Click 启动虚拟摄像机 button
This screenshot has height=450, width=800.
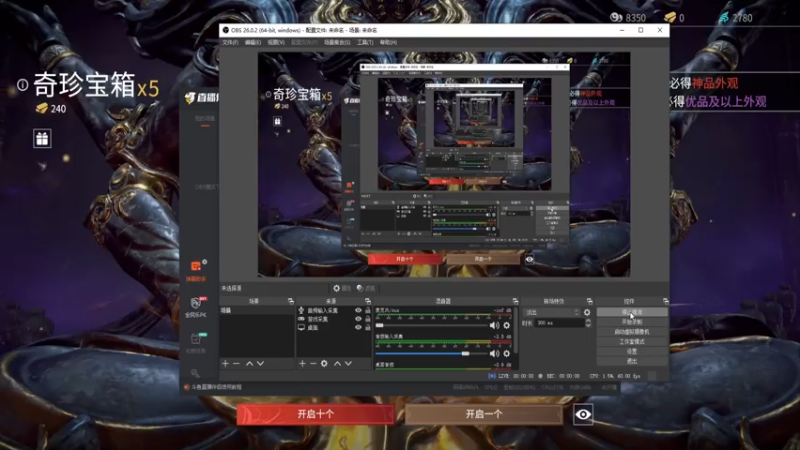[x=632, y=332]
